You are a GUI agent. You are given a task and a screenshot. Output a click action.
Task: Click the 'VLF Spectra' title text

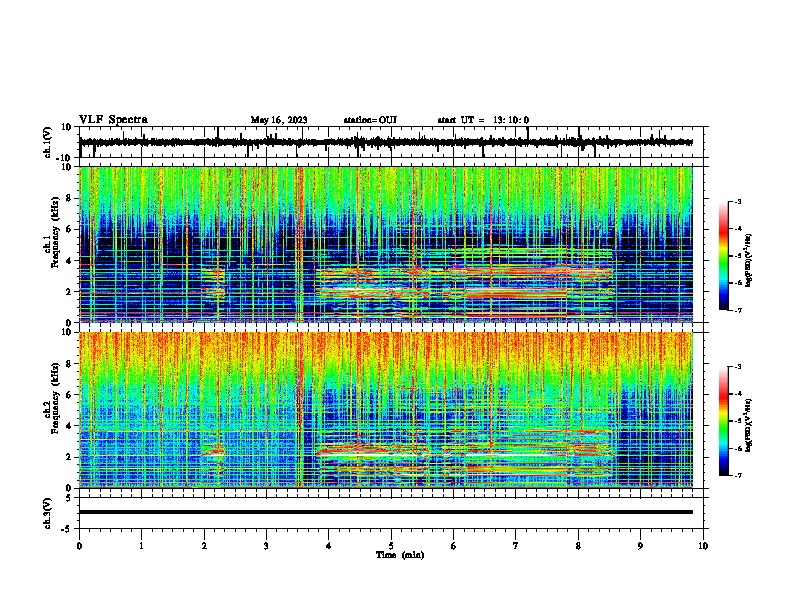coord(113,120)
